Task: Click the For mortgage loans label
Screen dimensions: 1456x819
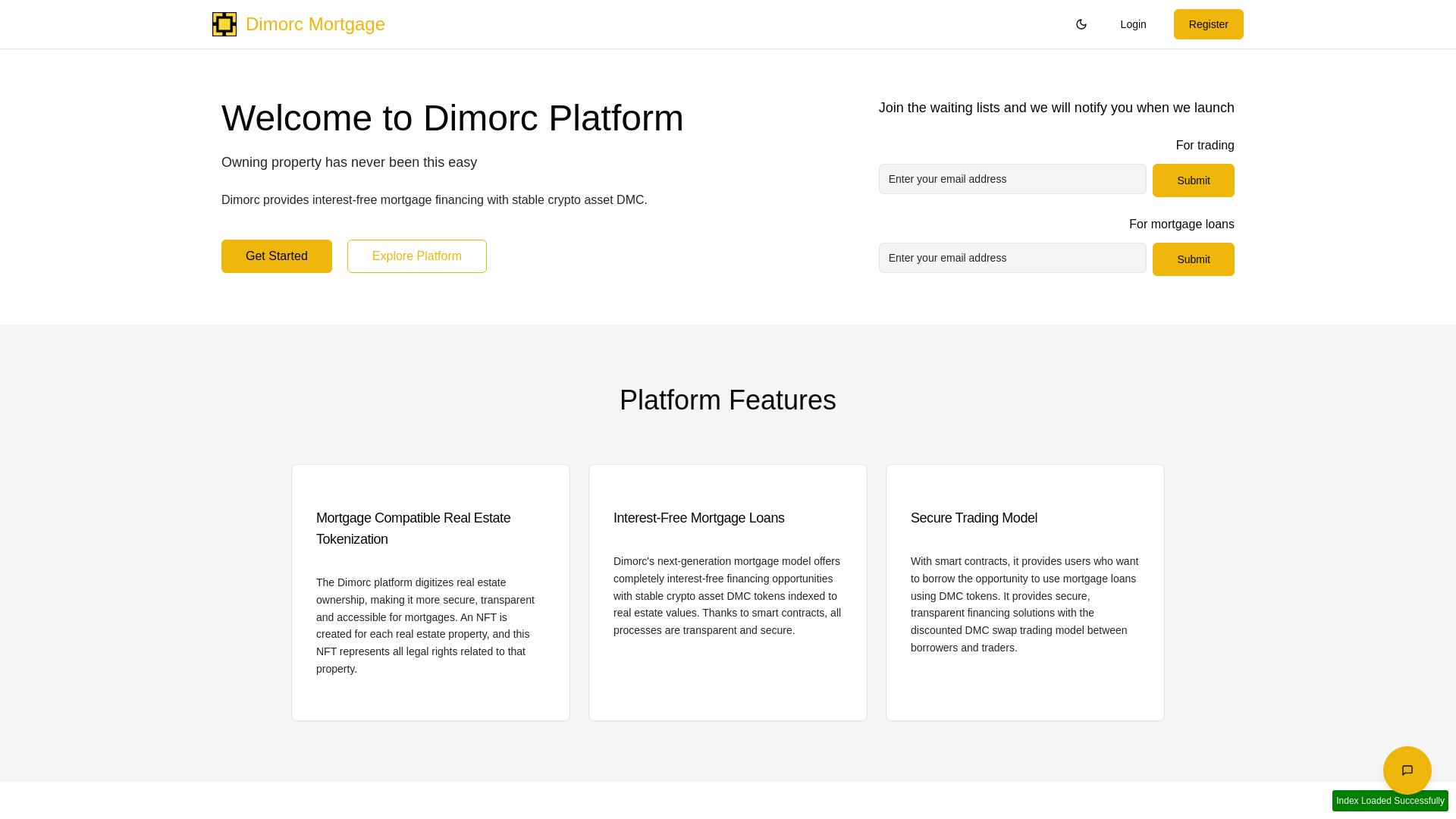Action: pos(1181,224)
